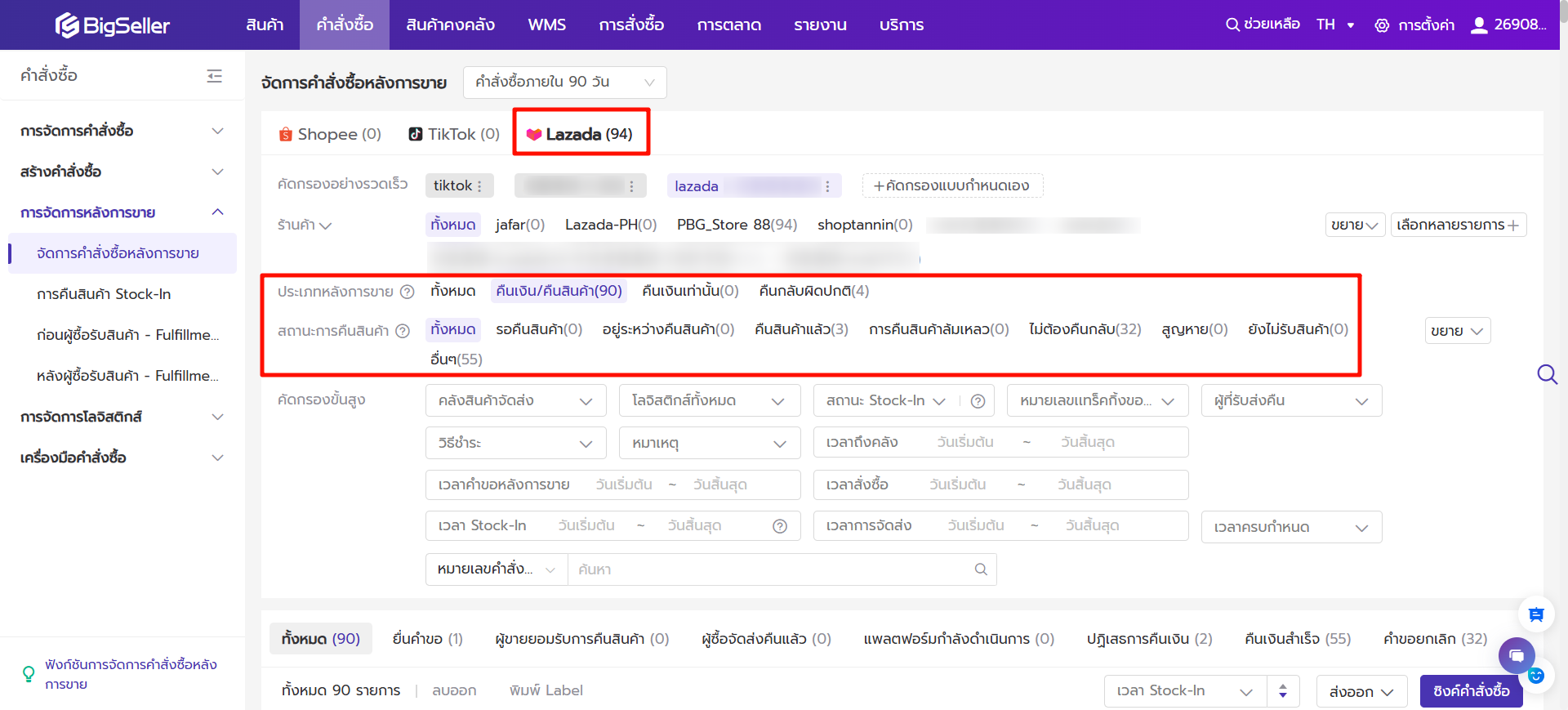Open รายงาน top menu
1568x710 pixels.
[x=820, y=25]
